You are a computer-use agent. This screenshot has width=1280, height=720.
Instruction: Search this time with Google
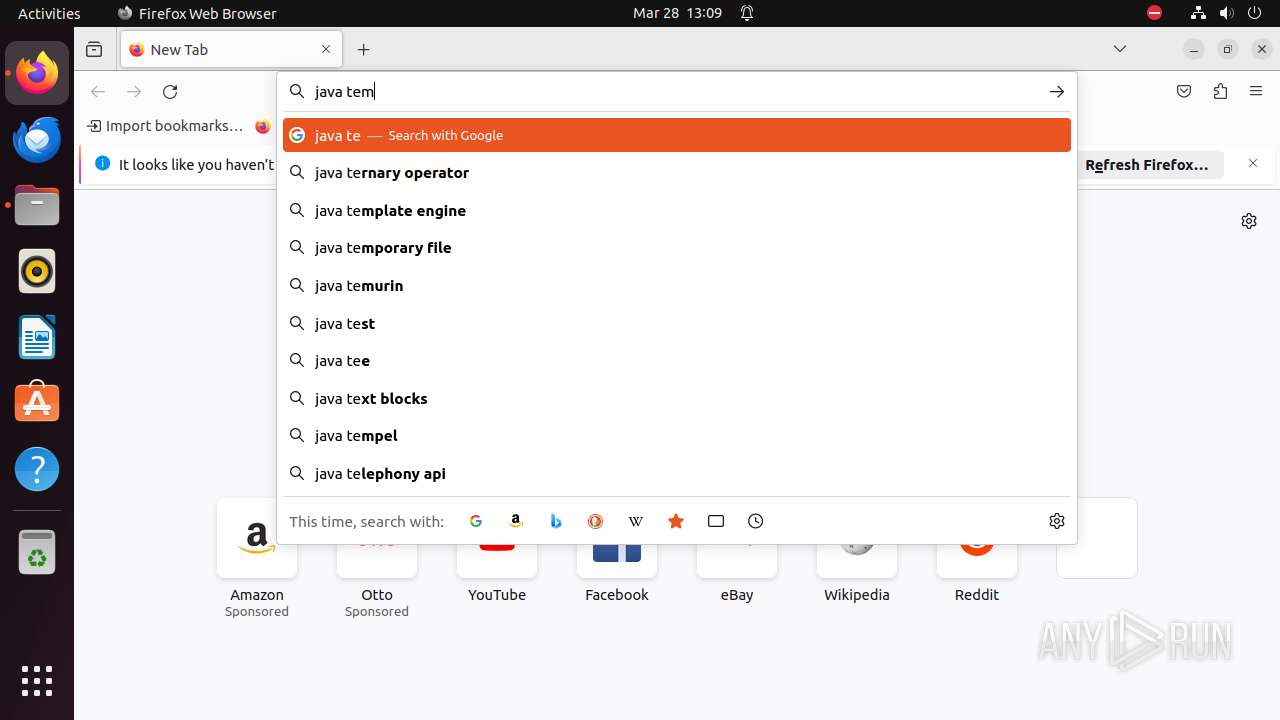(x=476, y=521)
